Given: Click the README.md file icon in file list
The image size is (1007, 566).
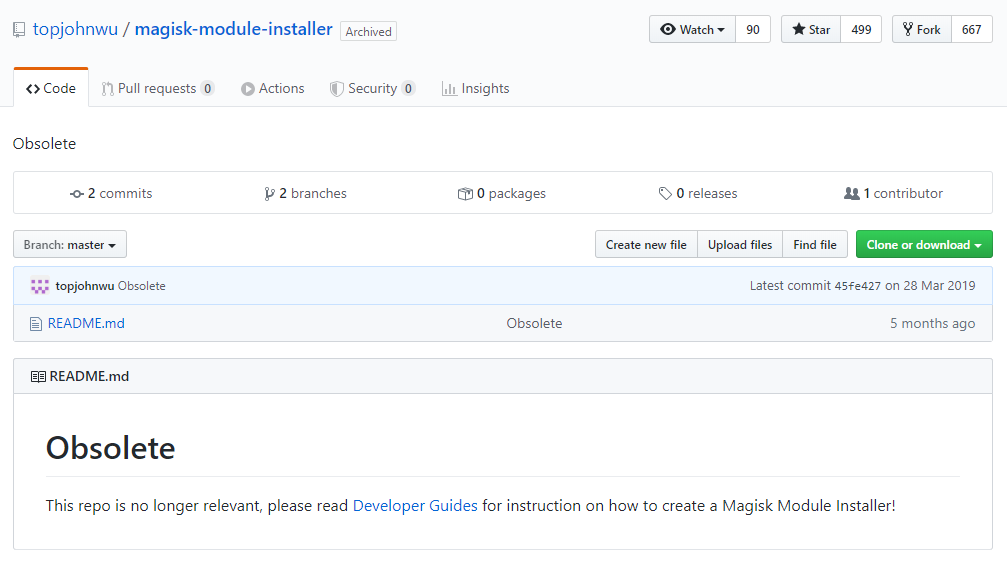Looking at the screenshot, I should [x=36, y=324].
